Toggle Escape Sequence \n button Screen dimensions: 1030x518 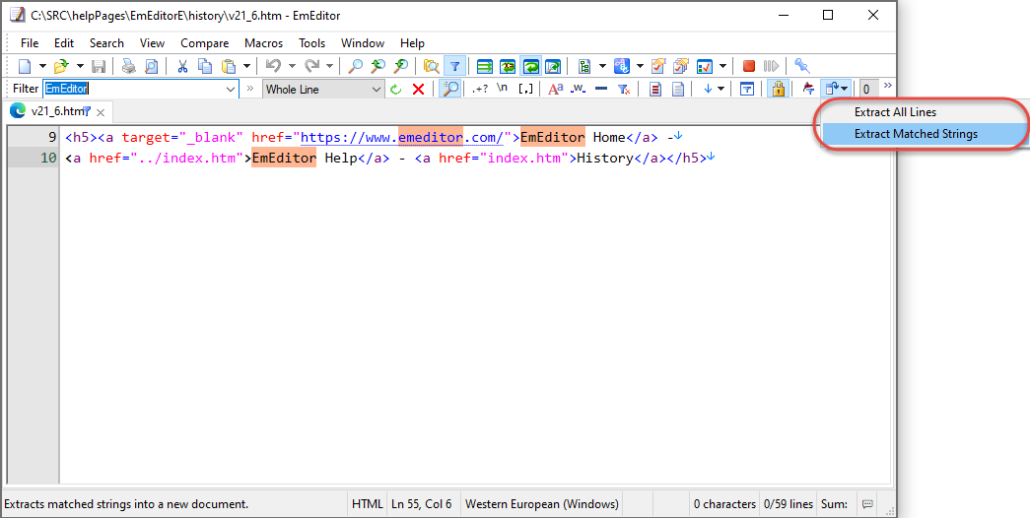coord(503,89)
